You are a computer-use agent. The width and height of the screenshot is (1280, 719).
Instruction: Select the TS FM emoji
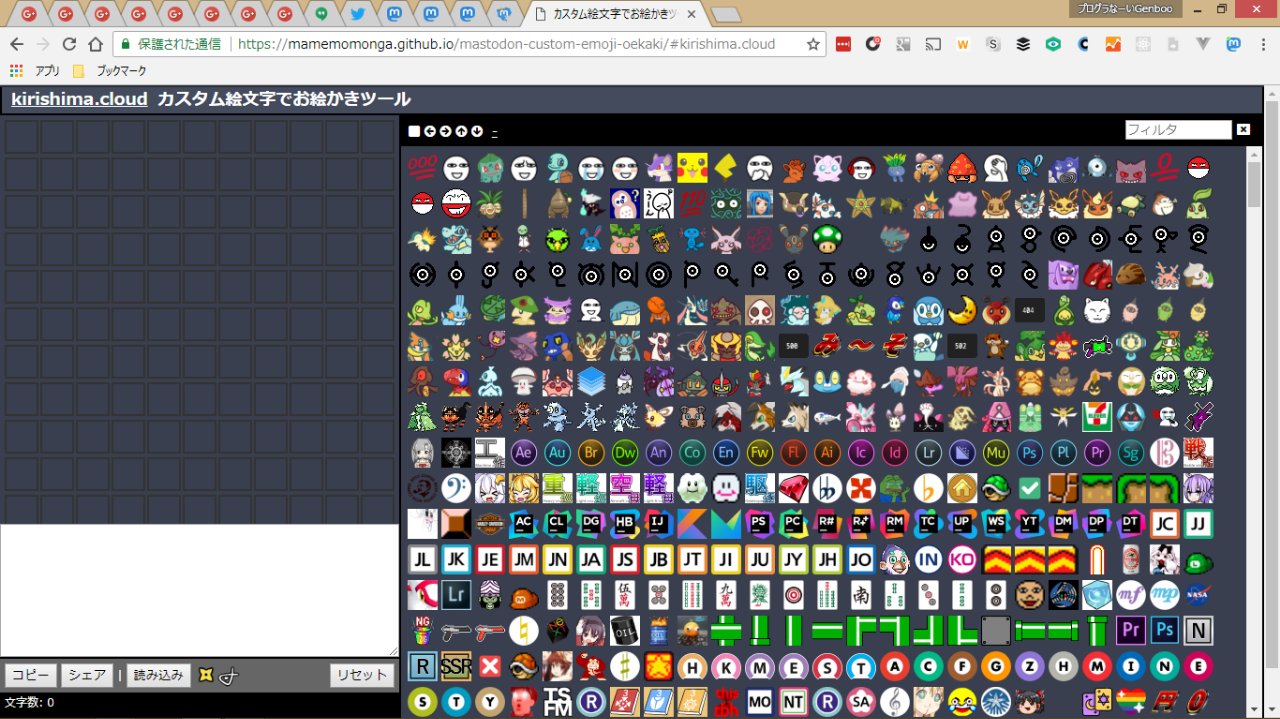pos(557,701)
